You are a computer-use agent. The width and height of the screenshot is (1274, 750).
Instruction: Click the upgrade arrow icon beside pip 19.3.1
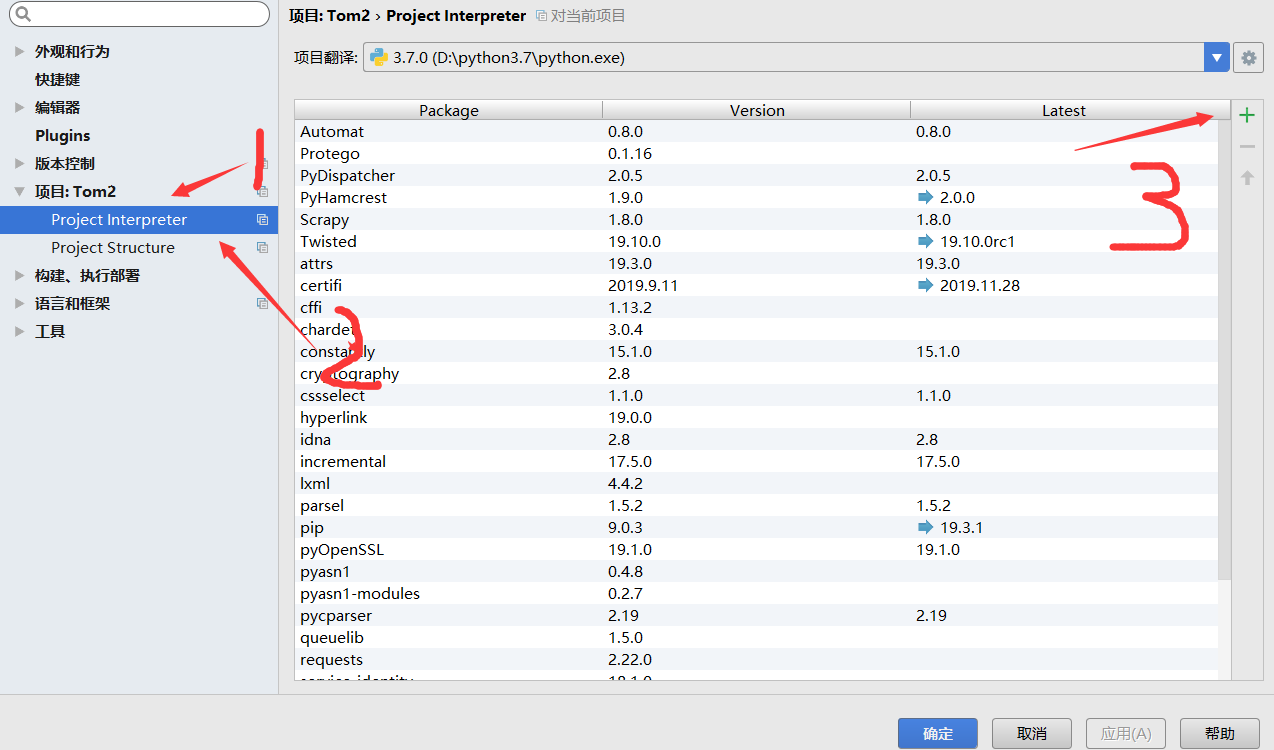coord(925,527)
